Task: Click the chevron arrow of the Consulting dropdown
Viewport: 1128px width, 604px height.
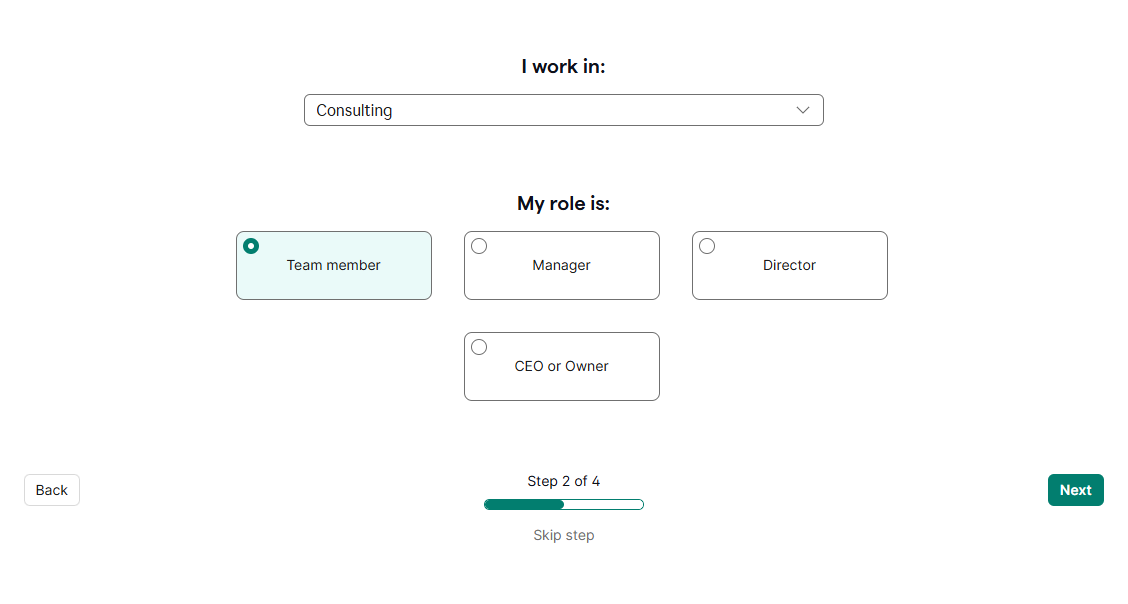Action: tap(802, 110)
